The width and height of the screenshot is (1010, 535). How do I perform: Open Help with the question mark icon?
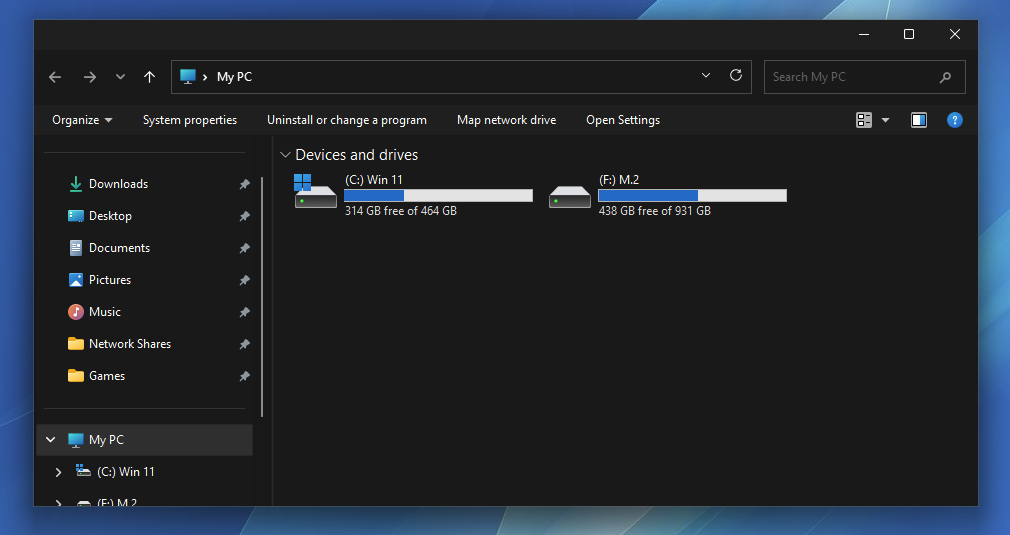coord(955,120)
